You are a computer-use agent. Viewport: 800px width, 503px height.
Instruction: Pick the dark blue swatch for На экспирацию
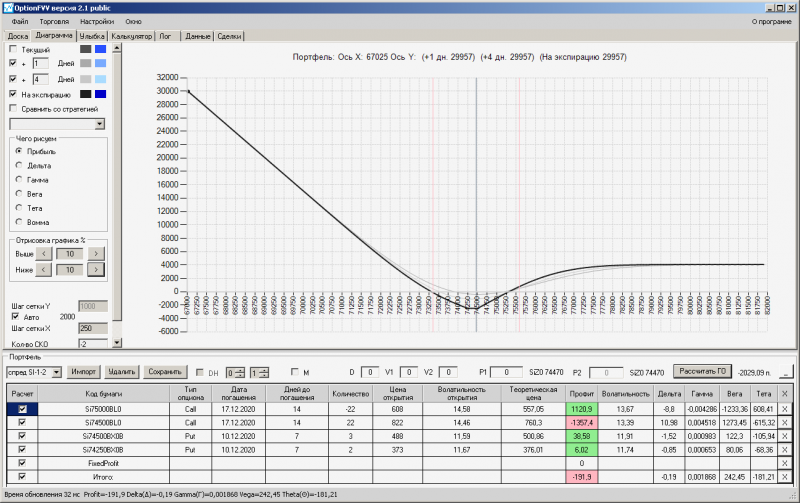[x=101, y=94]
